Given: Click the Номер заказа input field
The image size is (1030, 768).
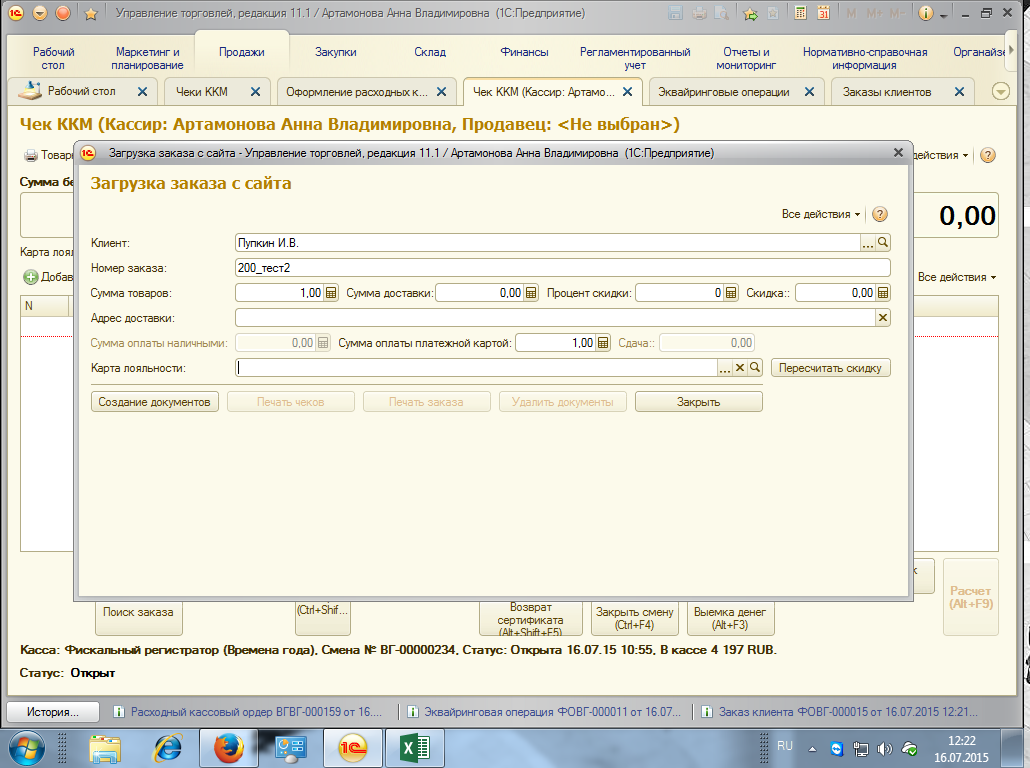Looking at the screenshot, I should (562, 268).
